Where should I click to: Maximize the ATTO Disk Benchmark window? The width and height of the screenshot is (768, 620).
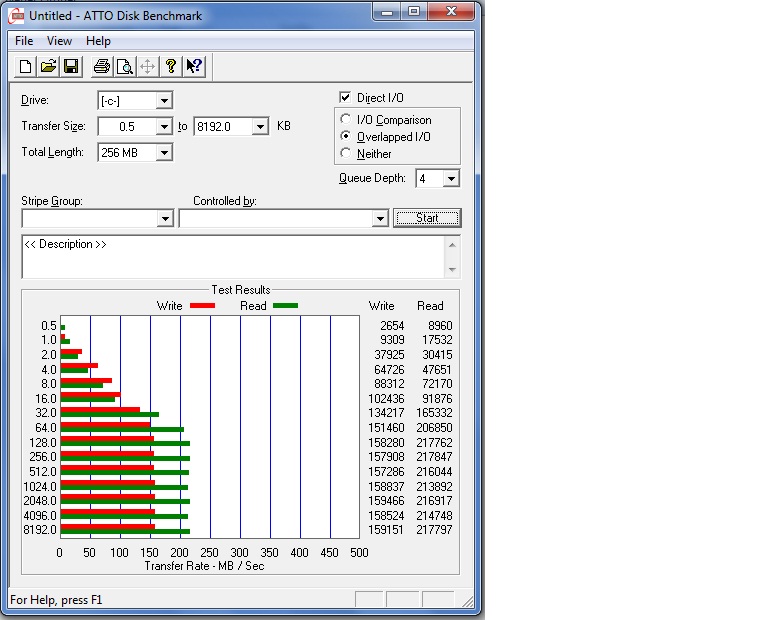point(413,12)
